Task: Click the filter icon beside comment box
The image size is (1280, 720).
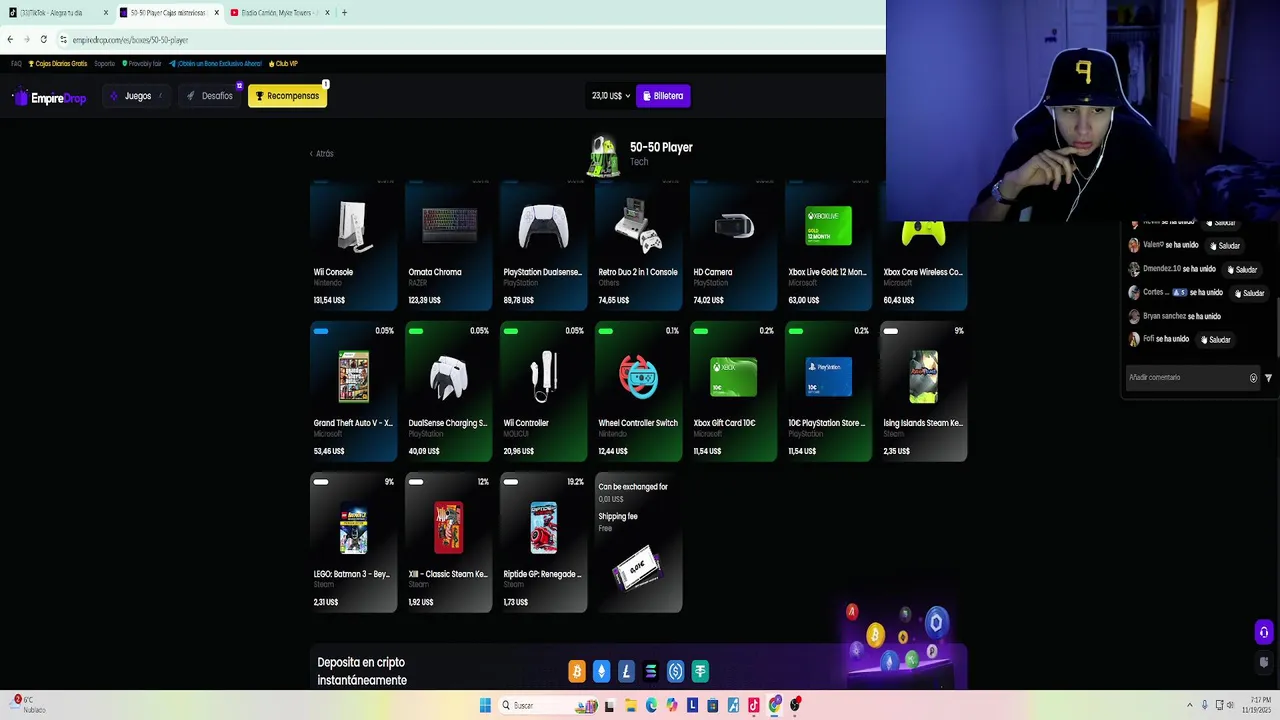Action: (x=1268, y=378)
